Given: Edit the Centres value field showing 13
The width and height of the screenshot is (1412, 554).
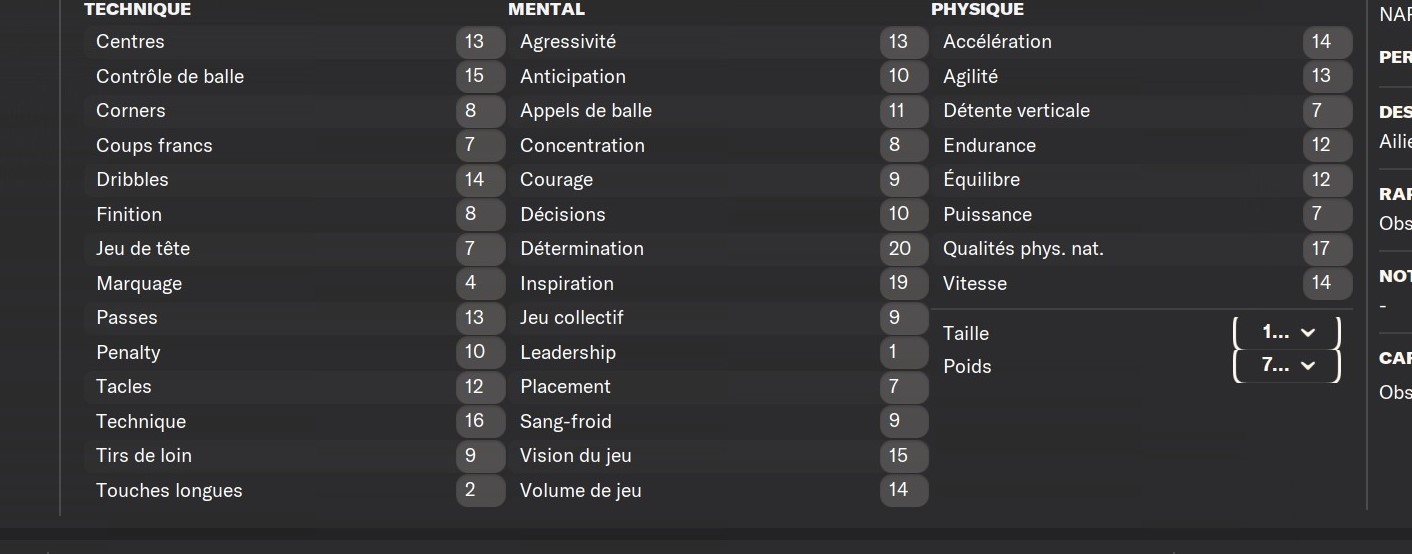Looking at the screenshot, I should 480,42.
